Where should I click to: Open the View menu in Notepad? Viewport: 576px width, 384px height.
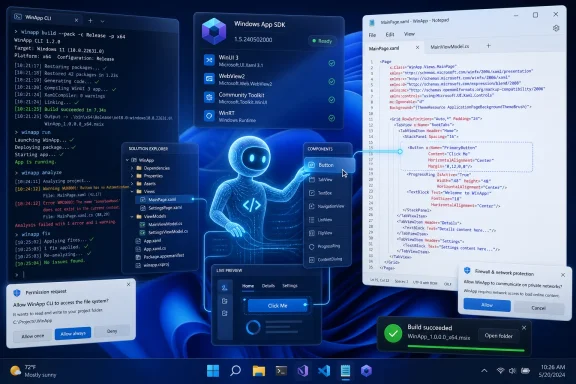click(409, 34)
